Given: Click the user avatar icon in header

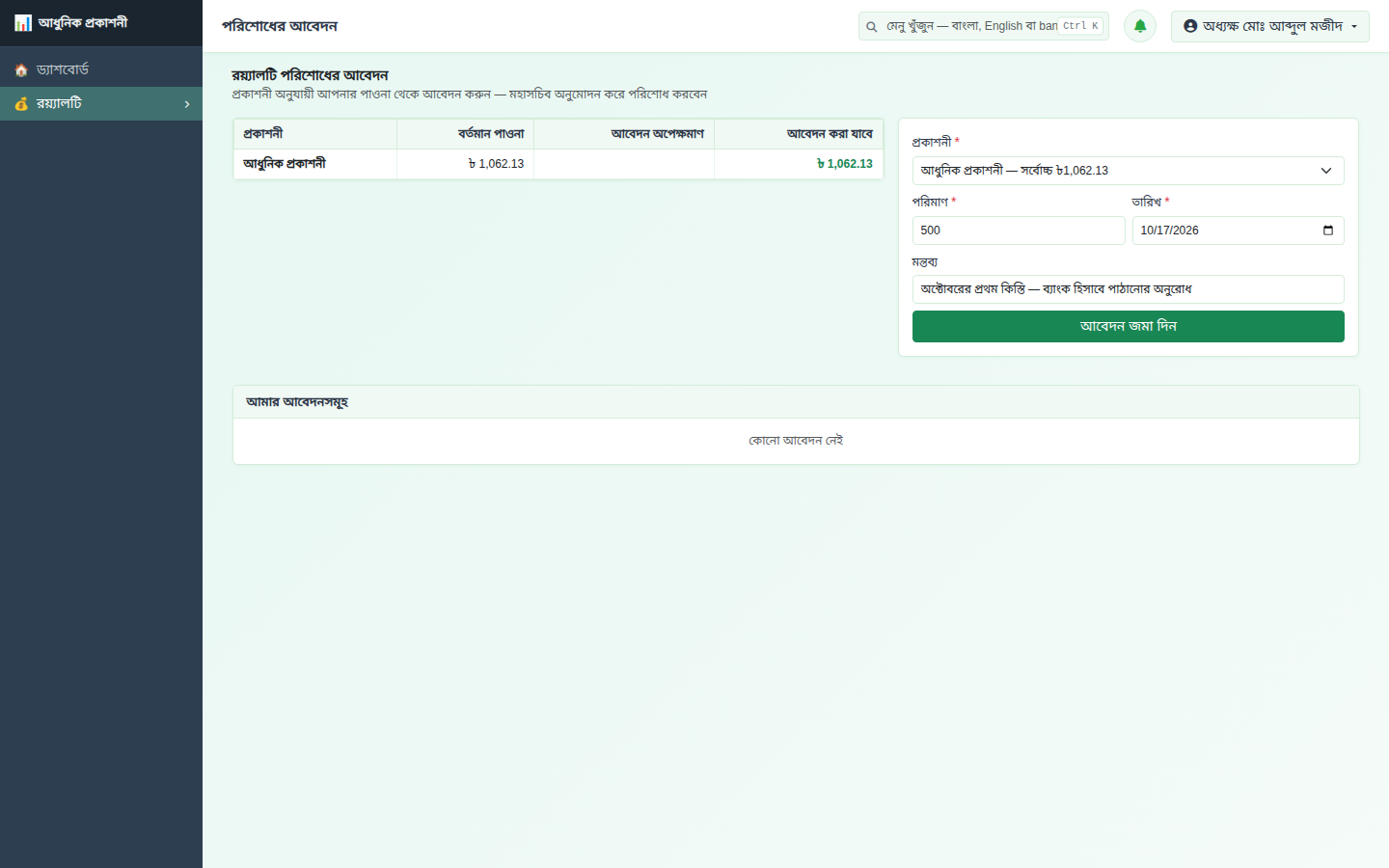Looking at the screenshot, I should (x=1190, y=26).
